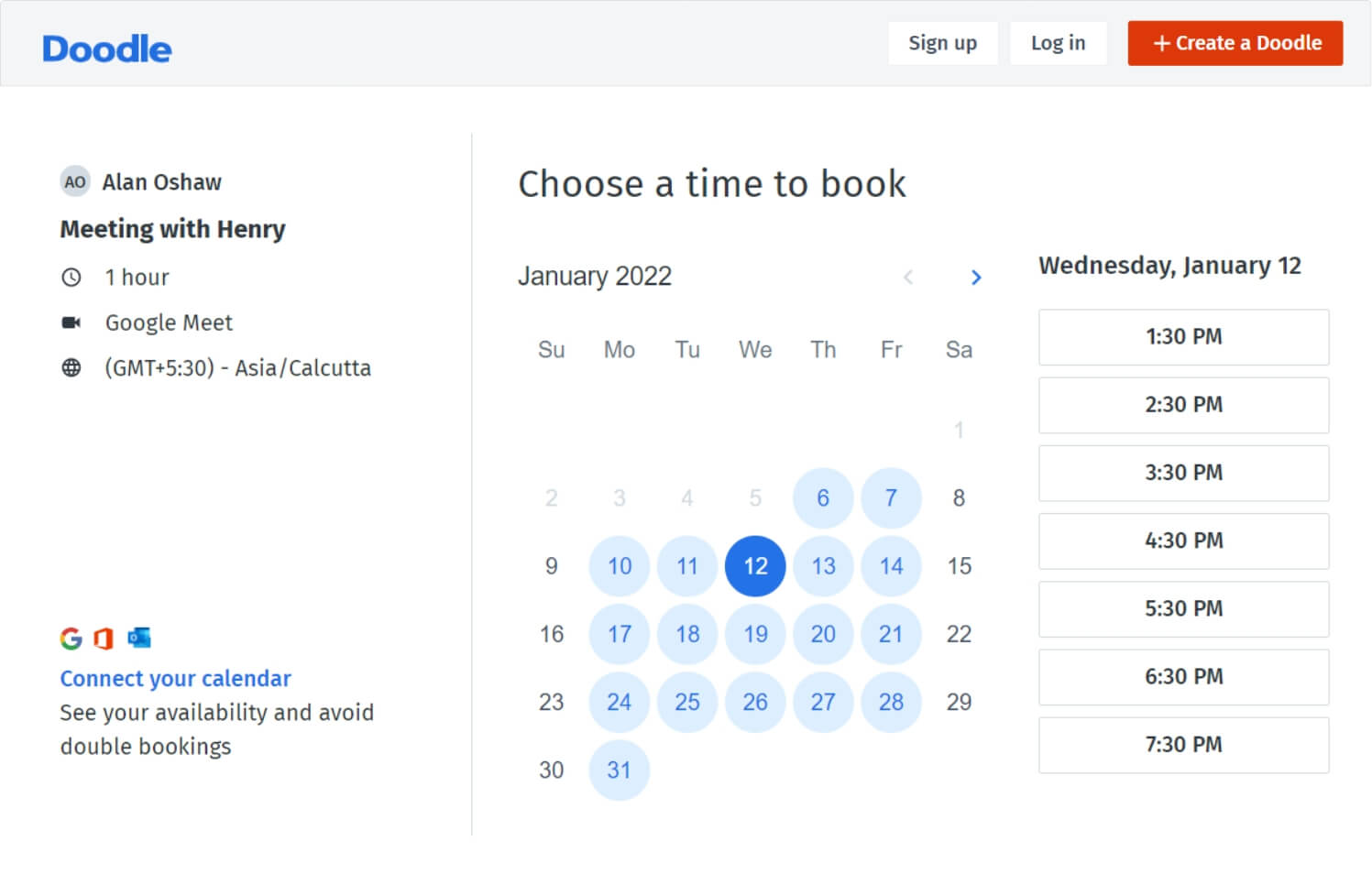Click the Create a Doodle button
Viewport: 1372px width, 874px height.
1235,43
